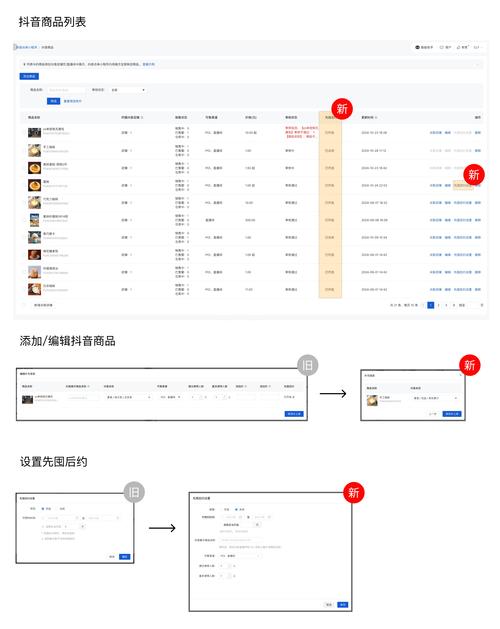Click the blue add-product button above the filter area
Image resolution: width=500 pixels, height=629 pixels.
pos(29,76)
